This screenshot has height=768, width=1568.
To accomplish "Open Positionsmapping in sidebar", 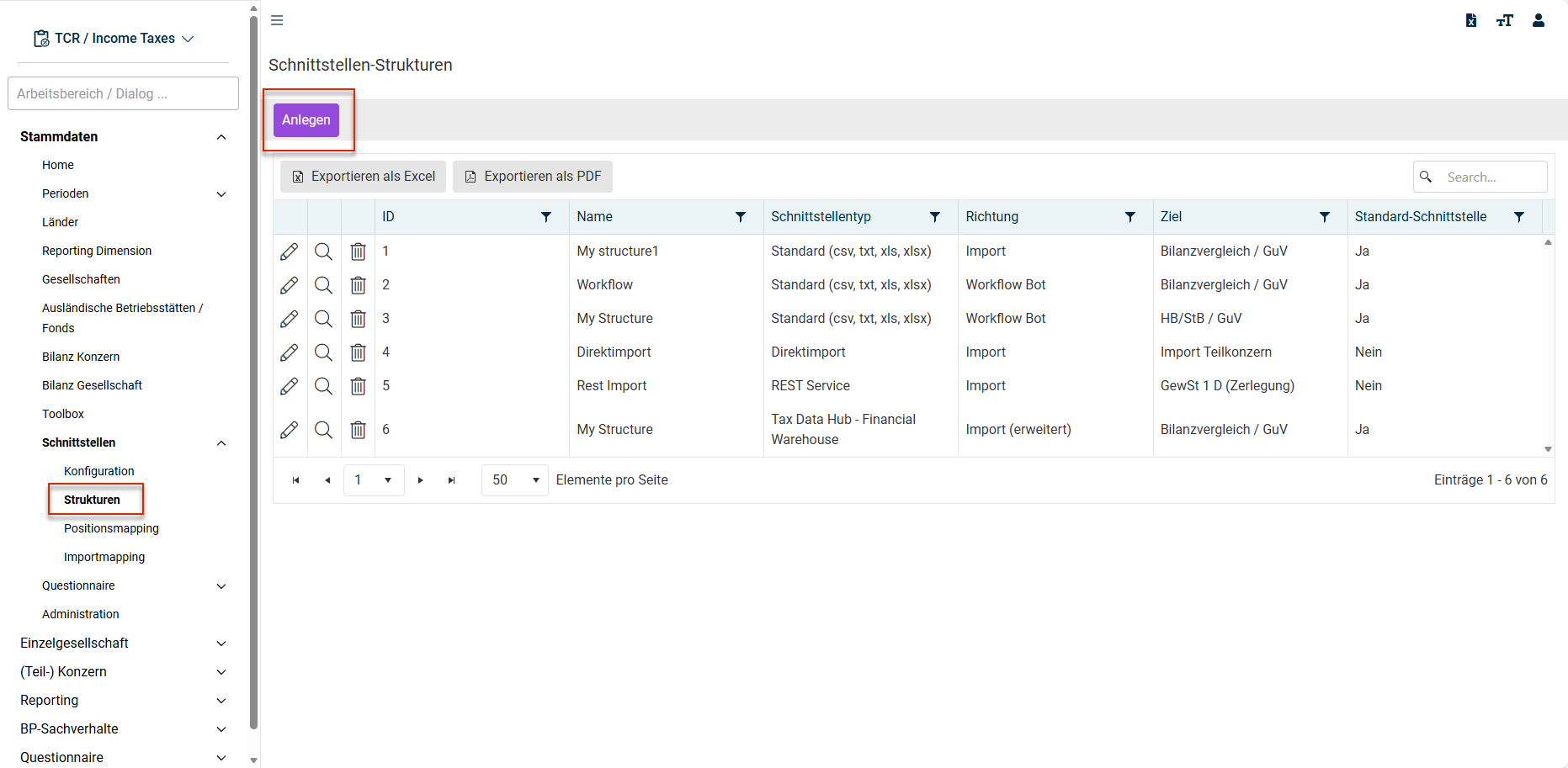I will click(x=111, y=528).
